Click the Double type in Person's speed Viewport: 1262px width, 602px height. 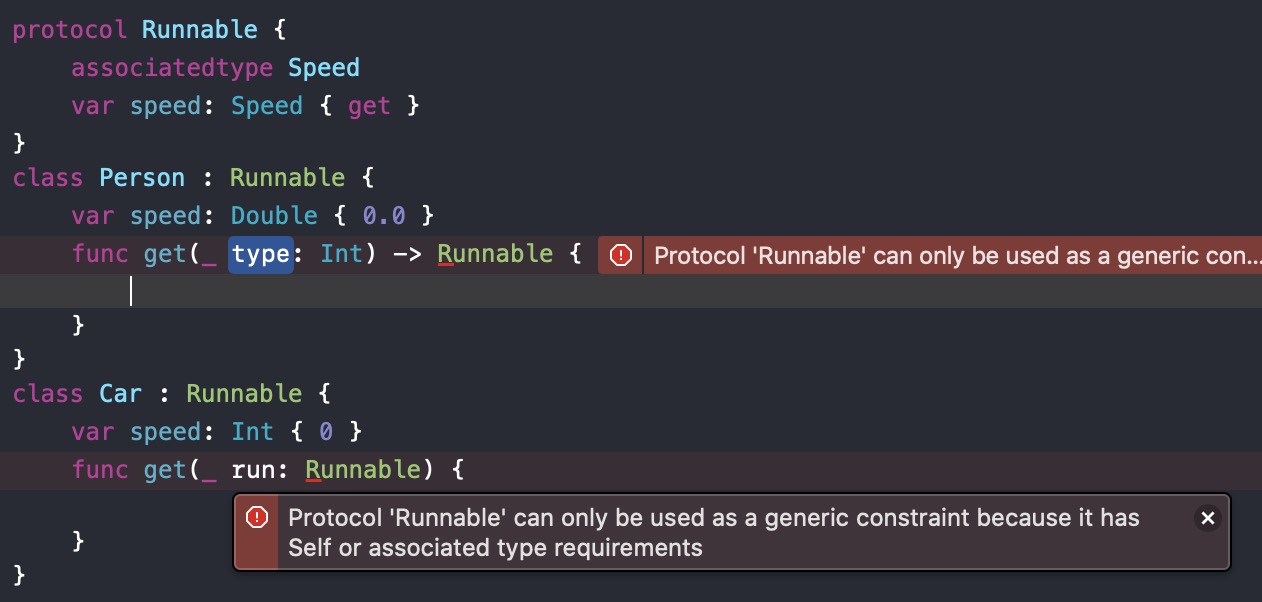click(274, 216)
